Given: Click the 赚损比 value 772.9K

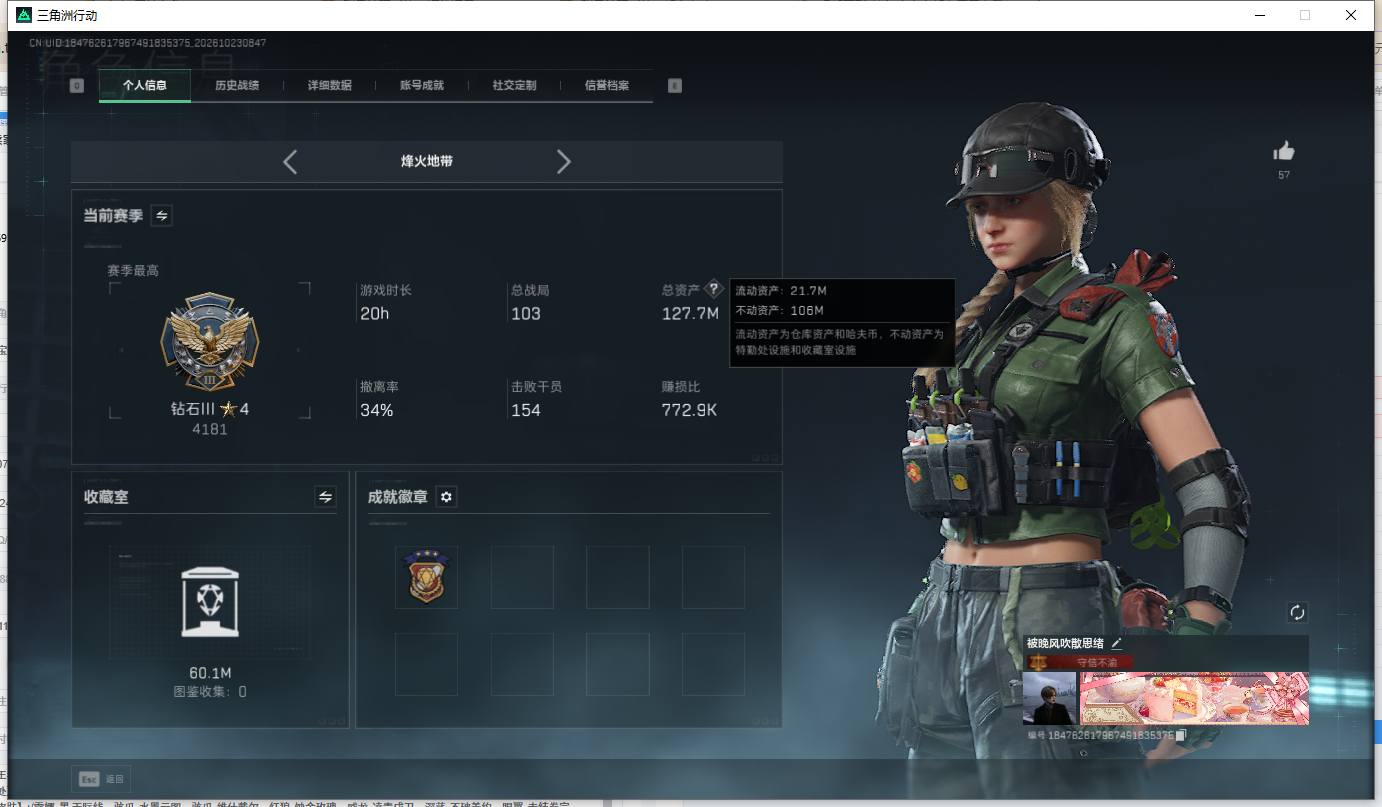Looking at the screenshot, I should (690, 410).
